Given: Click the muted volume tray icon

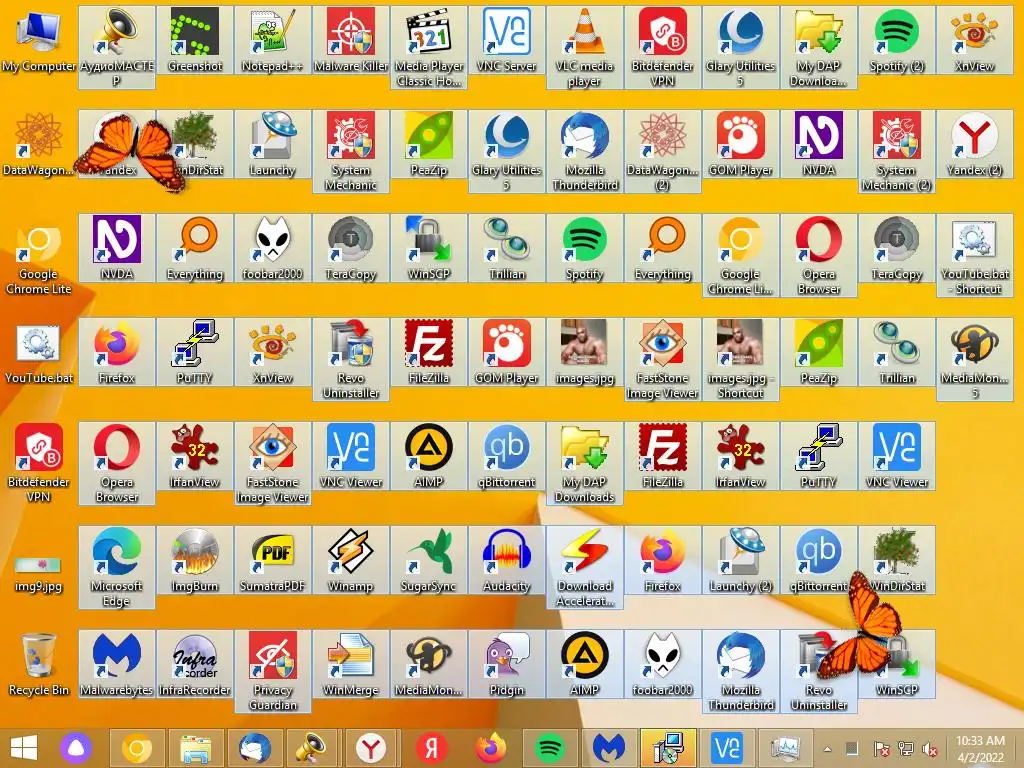Looking at the screenshot, I should click(930, 749).
